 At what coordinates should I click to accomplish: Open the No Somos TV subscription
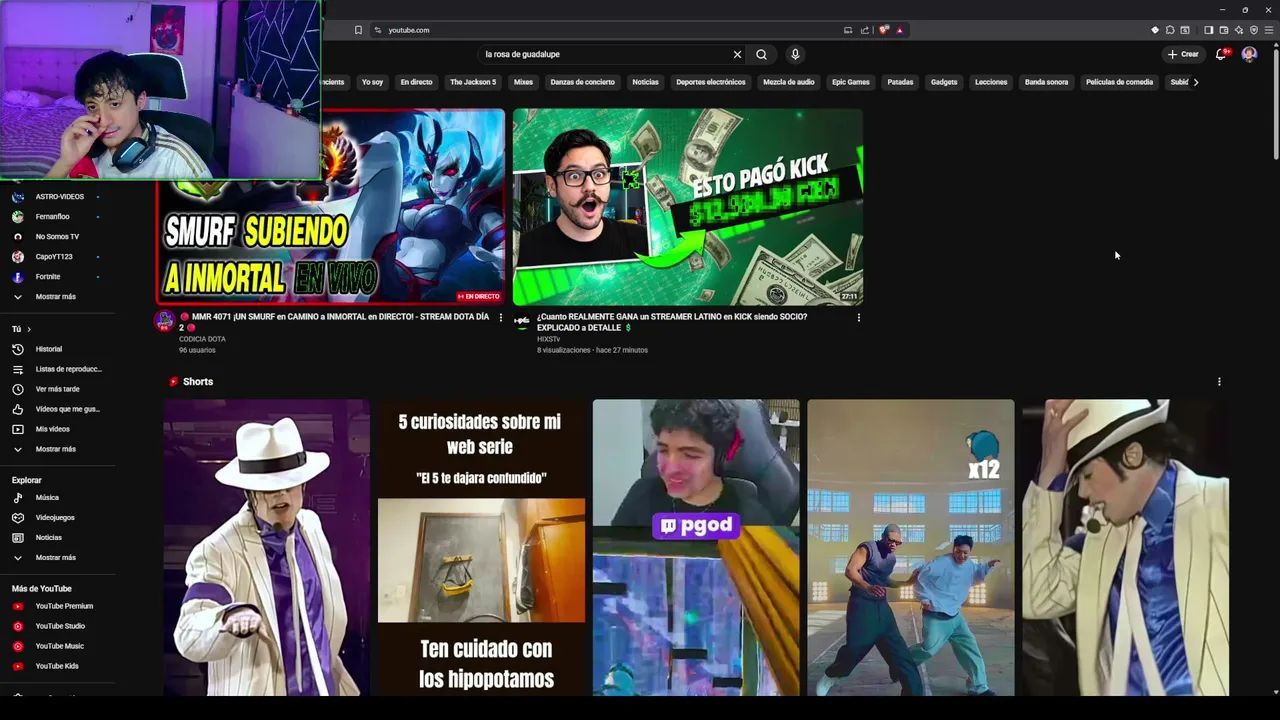57,237
